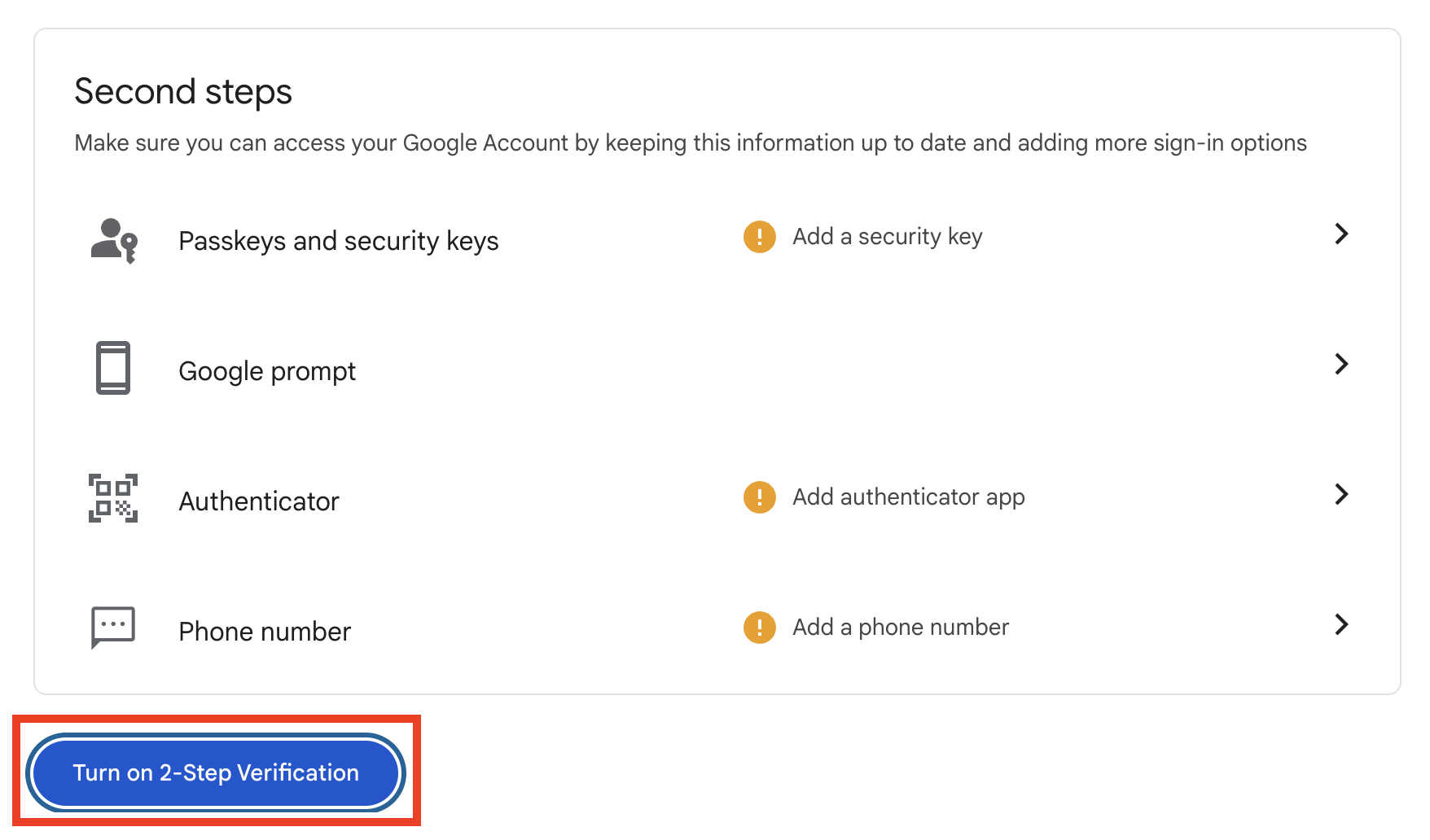Click the Add authenticator app text
Screen dimensions: 1430x840
click(908, 497)
